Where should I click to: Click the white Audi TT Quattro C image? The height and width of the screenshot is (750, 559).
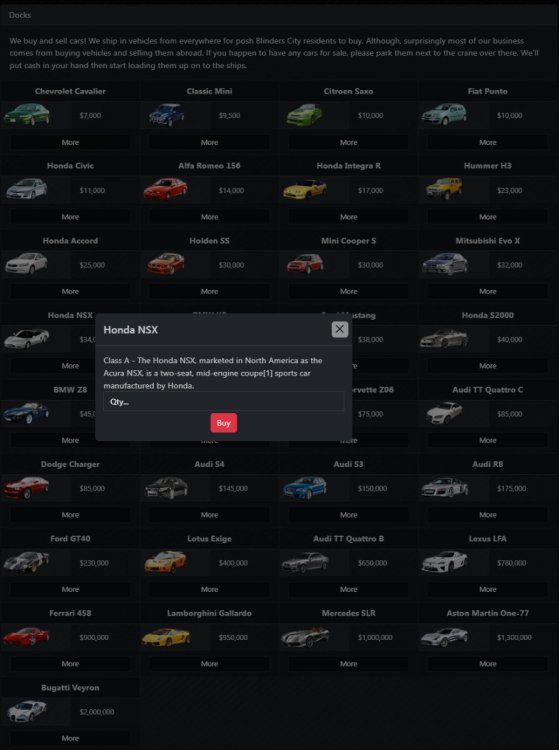[x=444, y=413]
